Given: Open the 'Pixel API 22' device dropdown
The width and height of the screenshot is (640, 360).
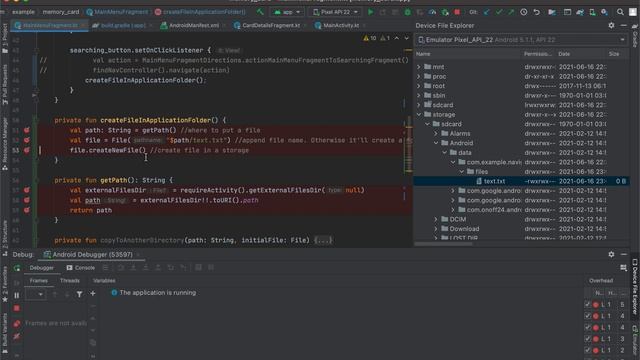Looking at the screenshot, I should (335, 12).
